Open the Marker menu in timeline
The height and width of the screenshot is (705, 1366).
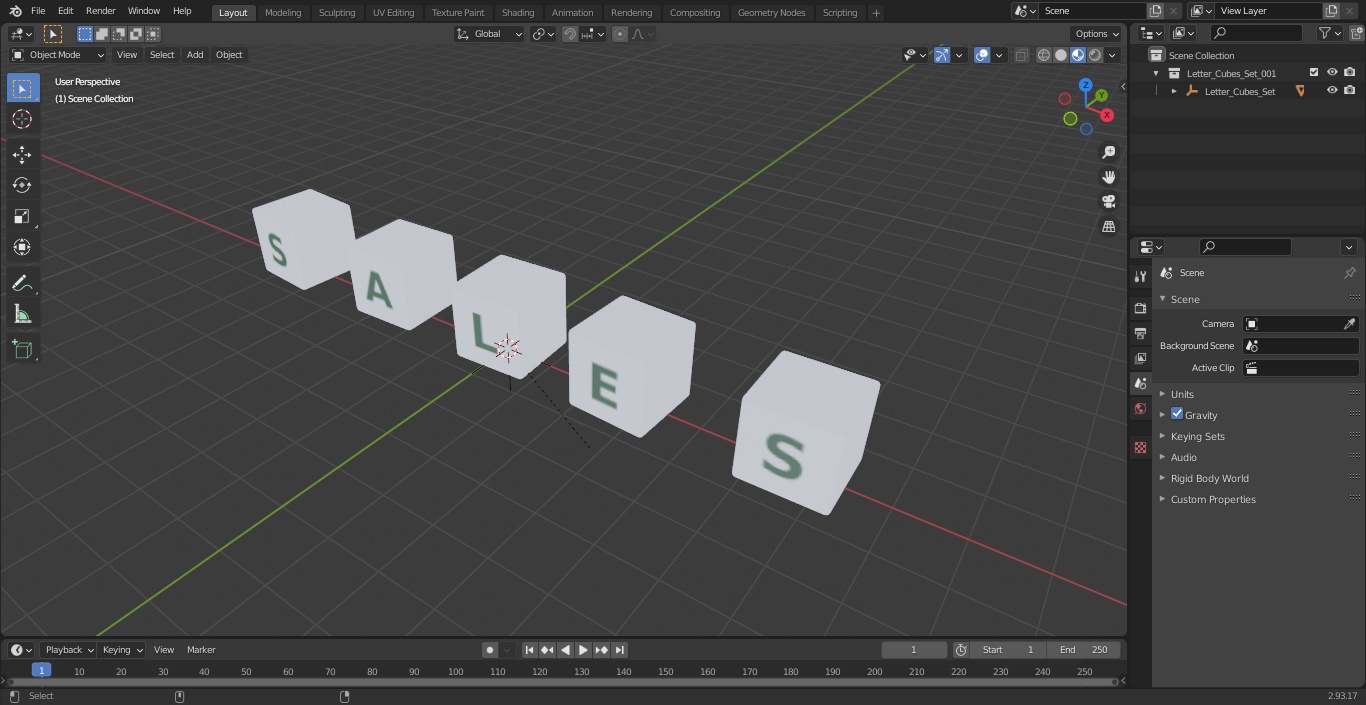click(x=201, y=650)
